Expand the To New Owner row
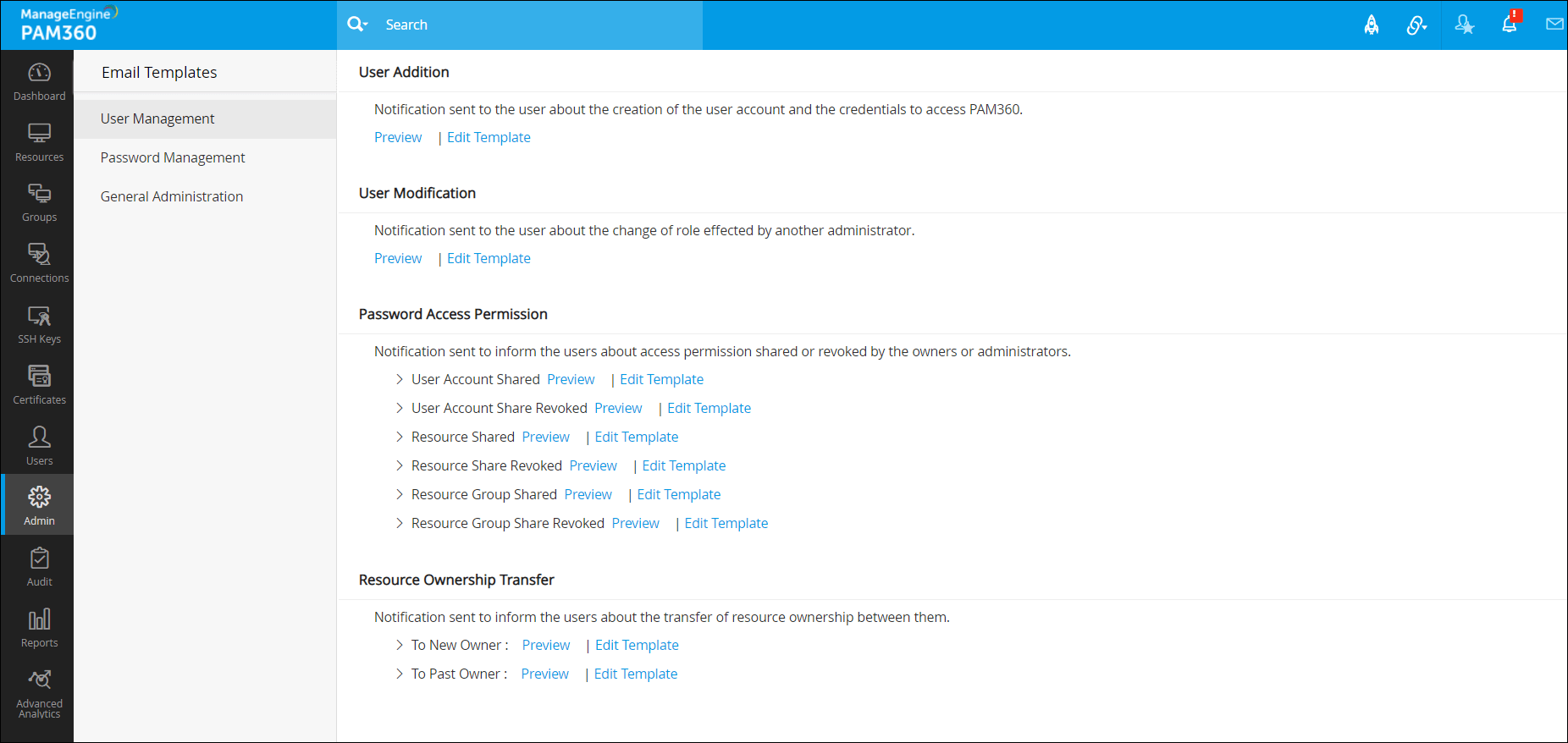The width and height of the screenshot is (1568, 743). click(x=400, y=645)
